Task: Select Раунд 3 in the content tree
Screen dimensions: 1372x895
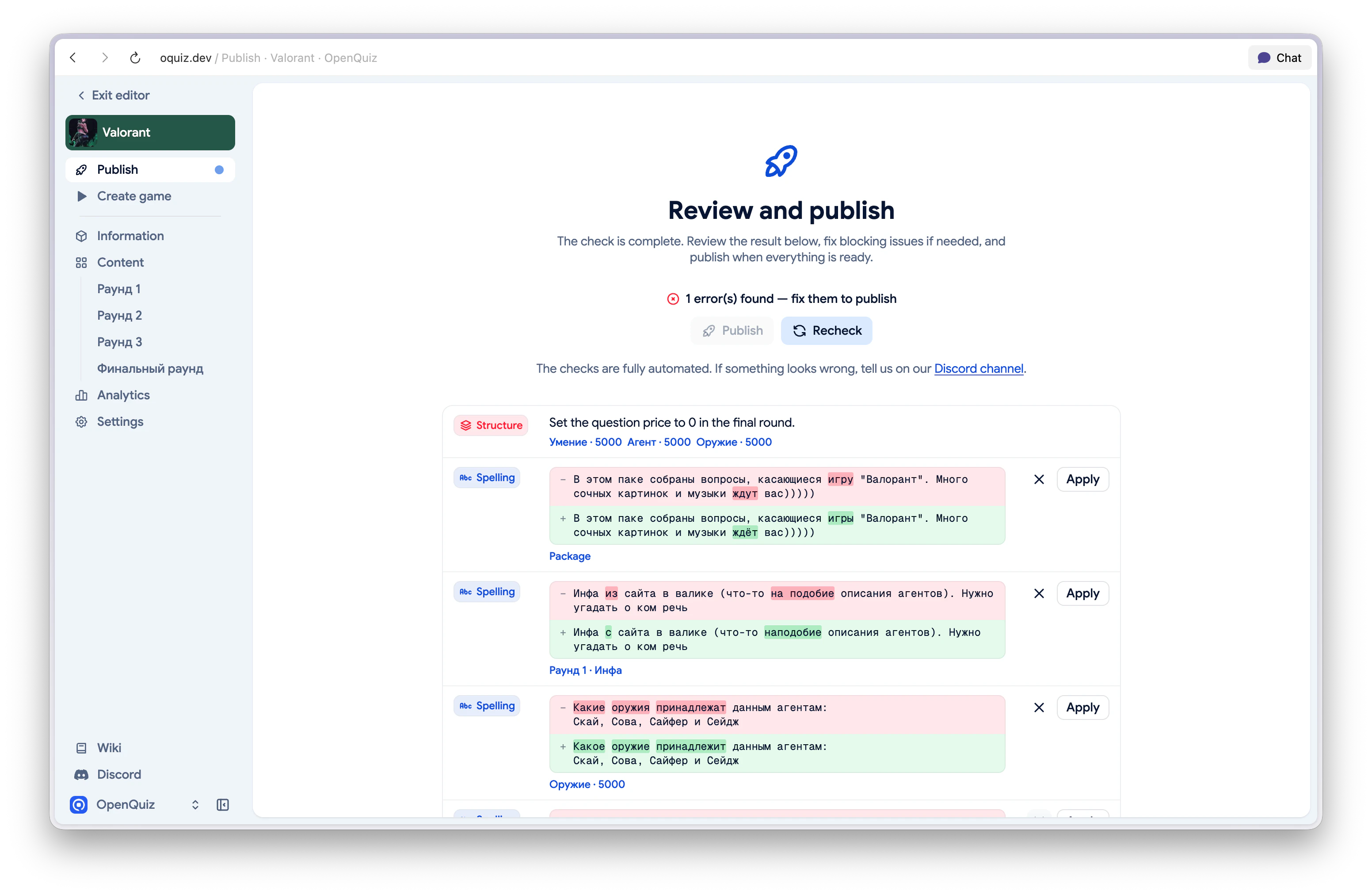Action: (119, 342)
